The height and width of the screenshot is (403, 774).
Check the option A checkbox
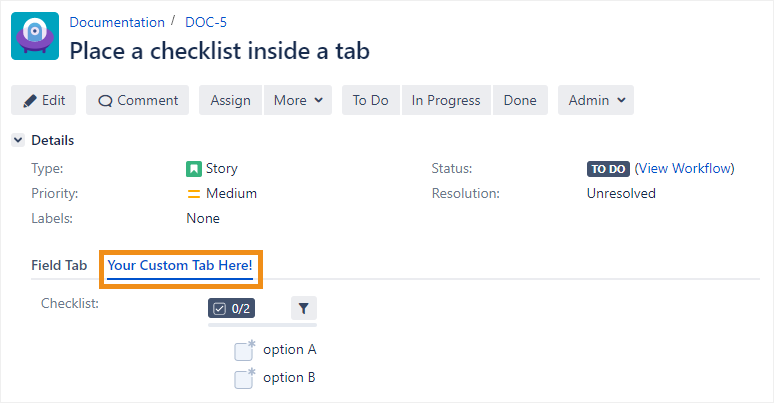243,351
